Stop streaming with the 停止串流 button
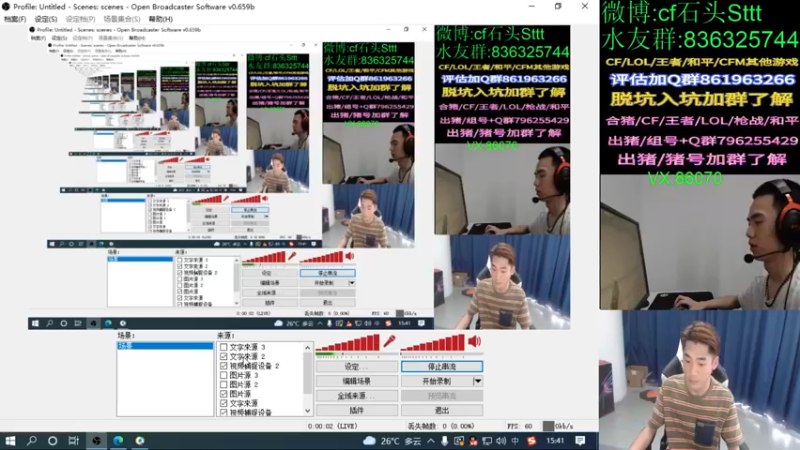Viewport: 800px width, 450px height. coord(442,367)
